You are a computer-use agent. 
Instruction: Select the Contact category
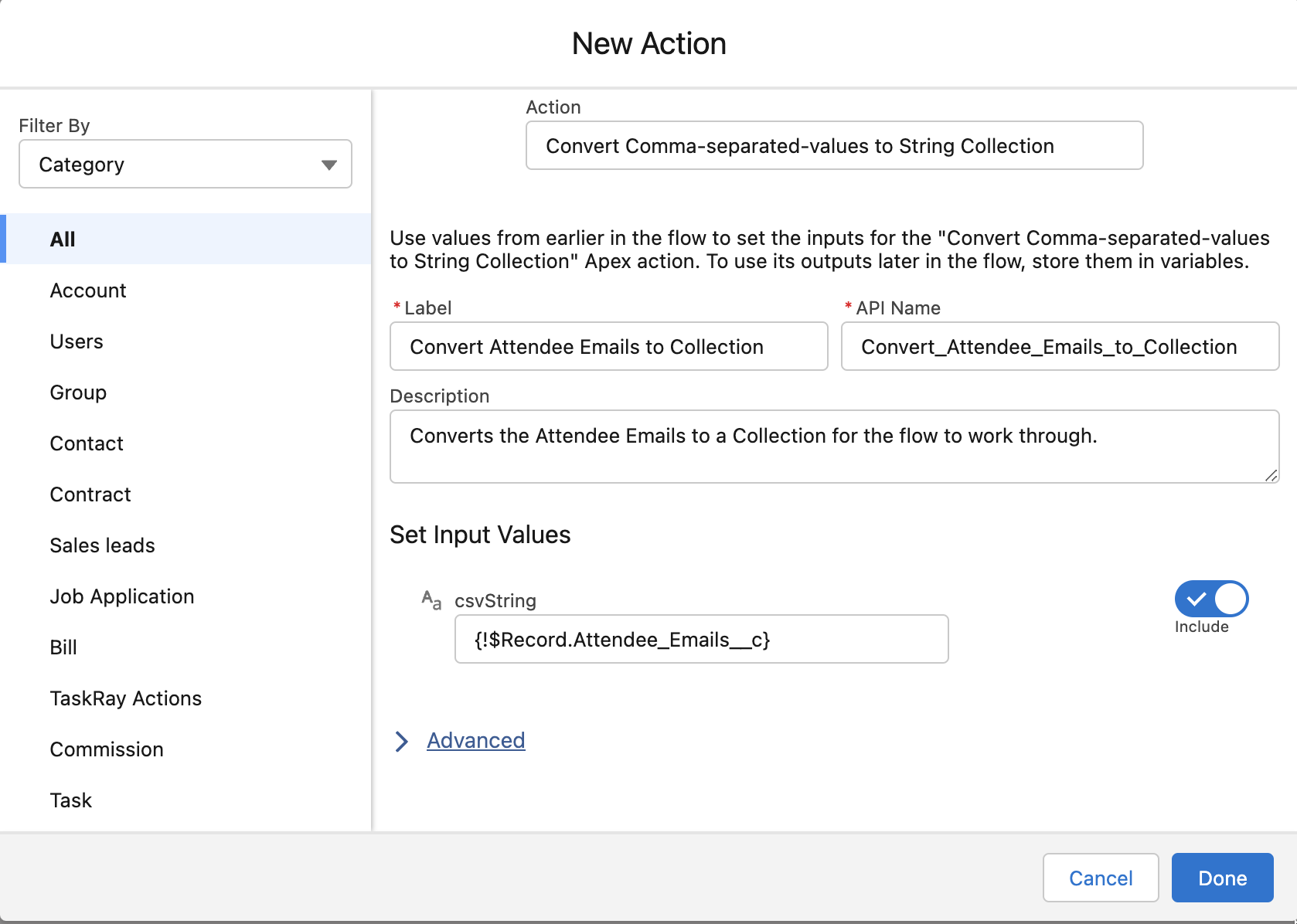(86, 443)
